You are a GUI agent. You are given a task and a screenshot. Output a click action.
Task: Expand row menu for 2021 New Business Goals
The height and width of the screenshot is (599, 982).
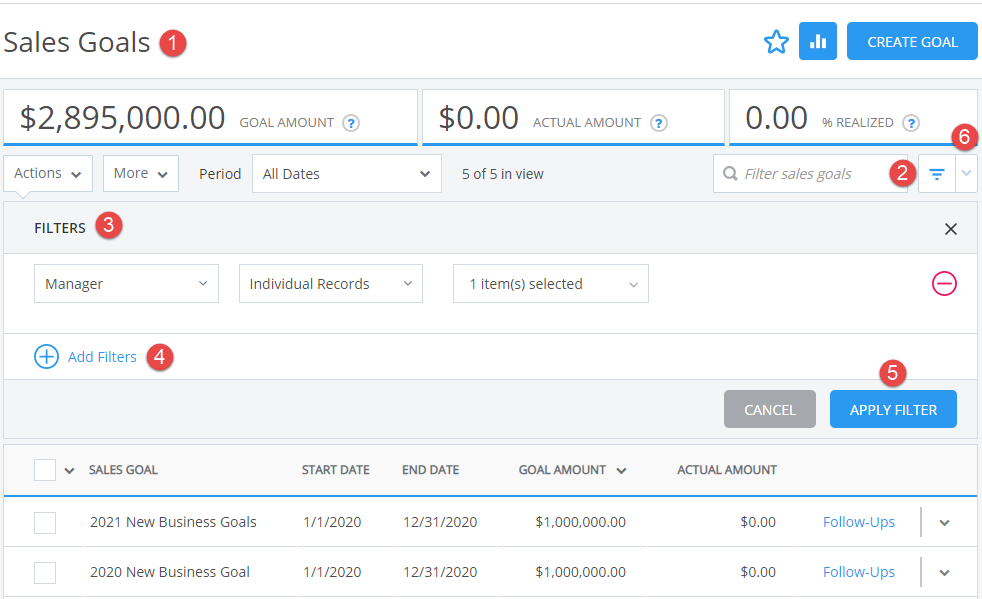[944, 523]
